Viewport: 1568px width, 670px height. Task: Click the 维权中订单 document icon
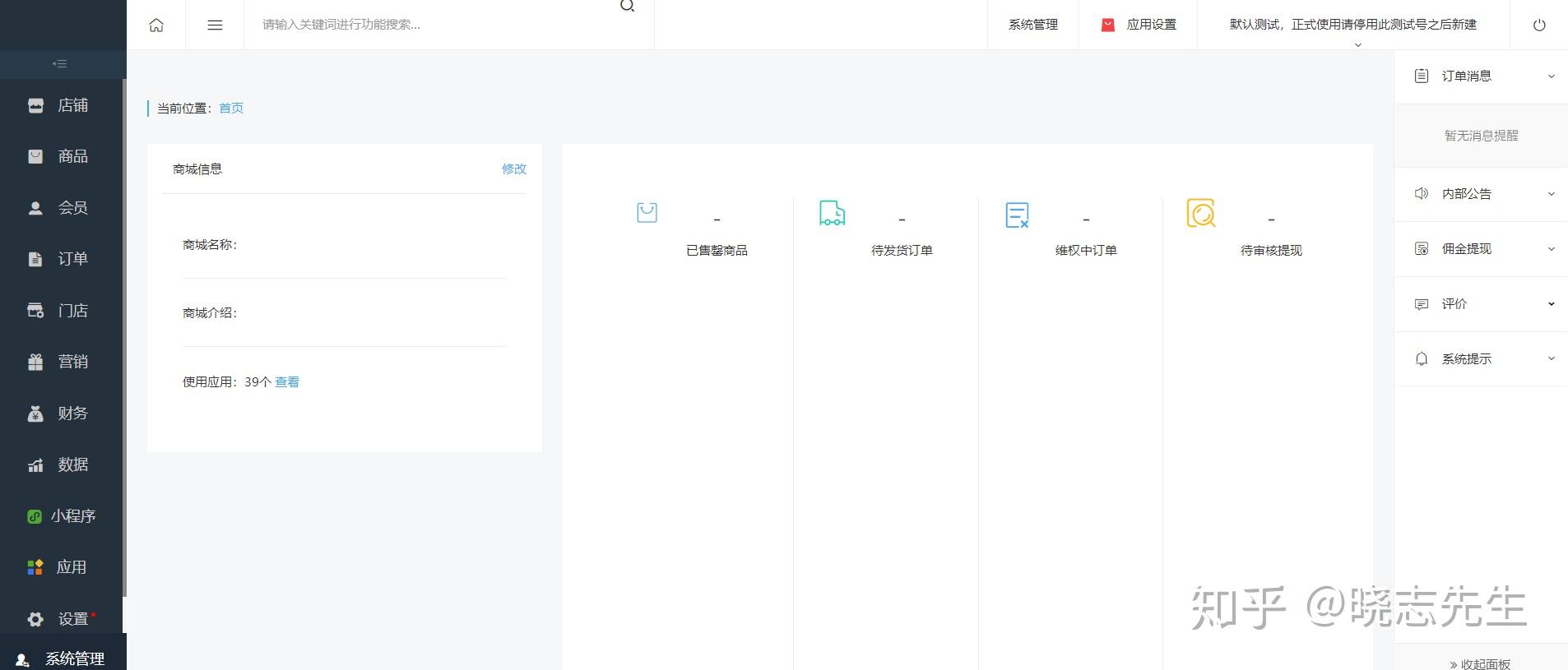[1017, 215]
